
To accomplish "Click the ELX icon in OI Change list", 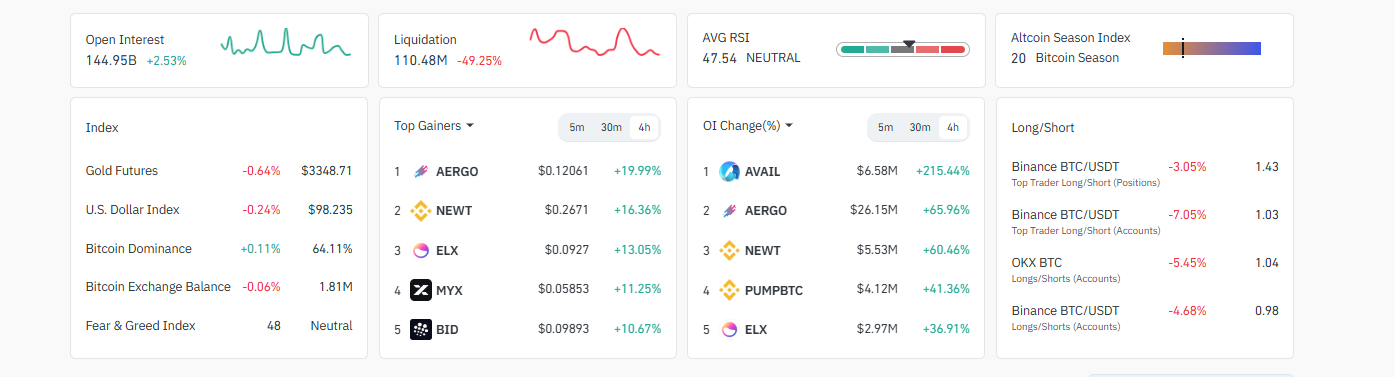I will pyautogui.click(x=729, y=329).
